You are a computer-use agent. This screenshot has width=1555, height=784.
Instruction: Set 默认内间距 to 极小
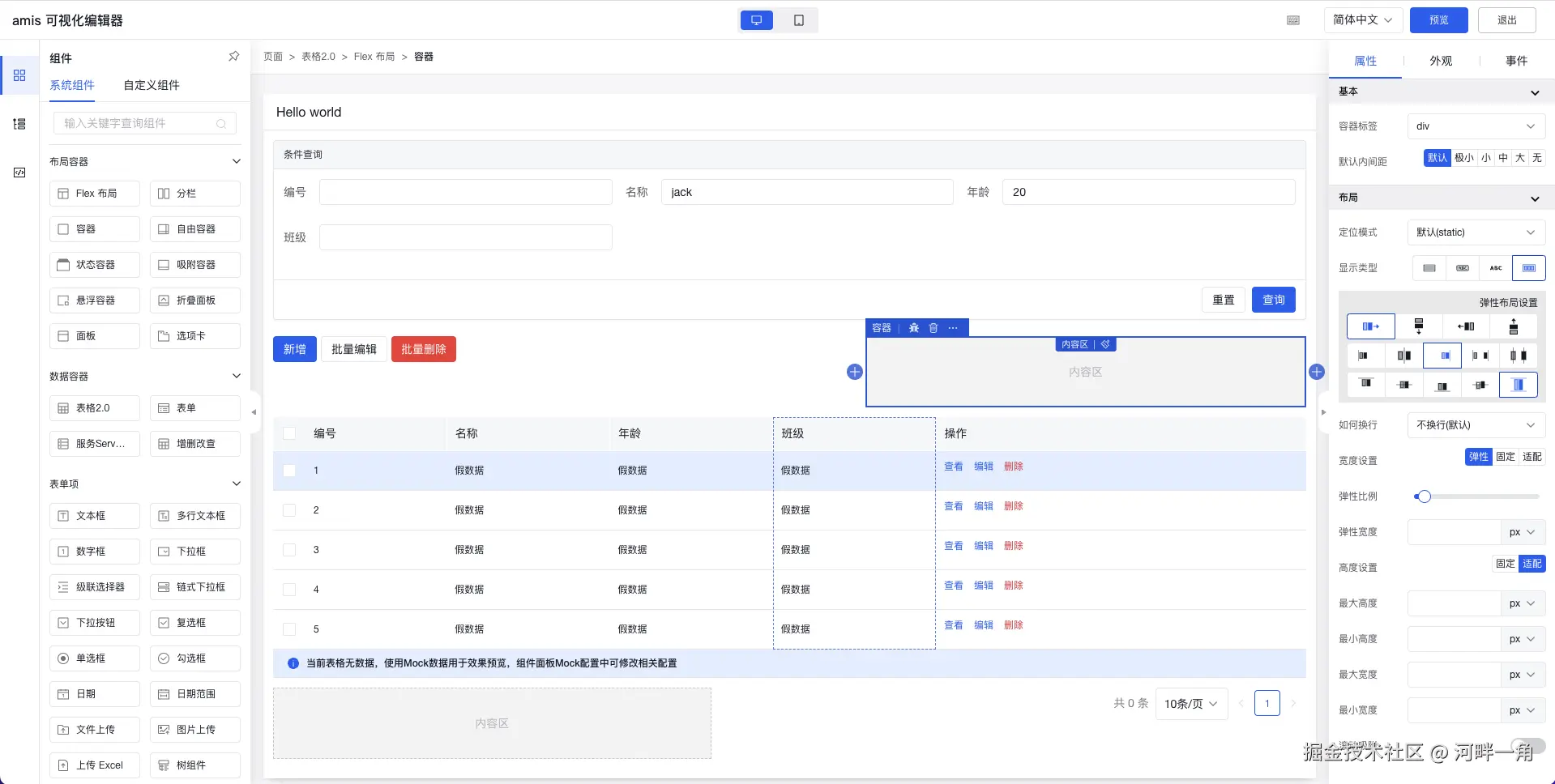(x=1464, y=158)
